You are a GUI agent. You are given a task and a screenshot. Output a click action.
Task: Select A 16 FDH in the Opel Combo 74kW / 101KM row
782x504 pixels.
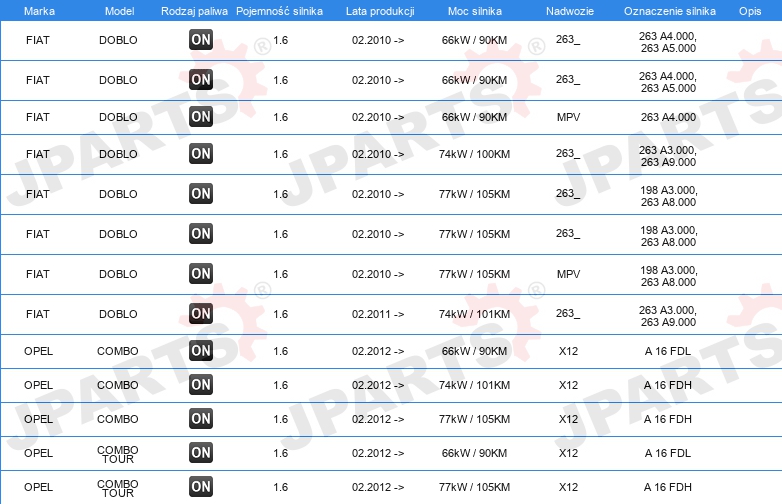(x=668, y=385)
